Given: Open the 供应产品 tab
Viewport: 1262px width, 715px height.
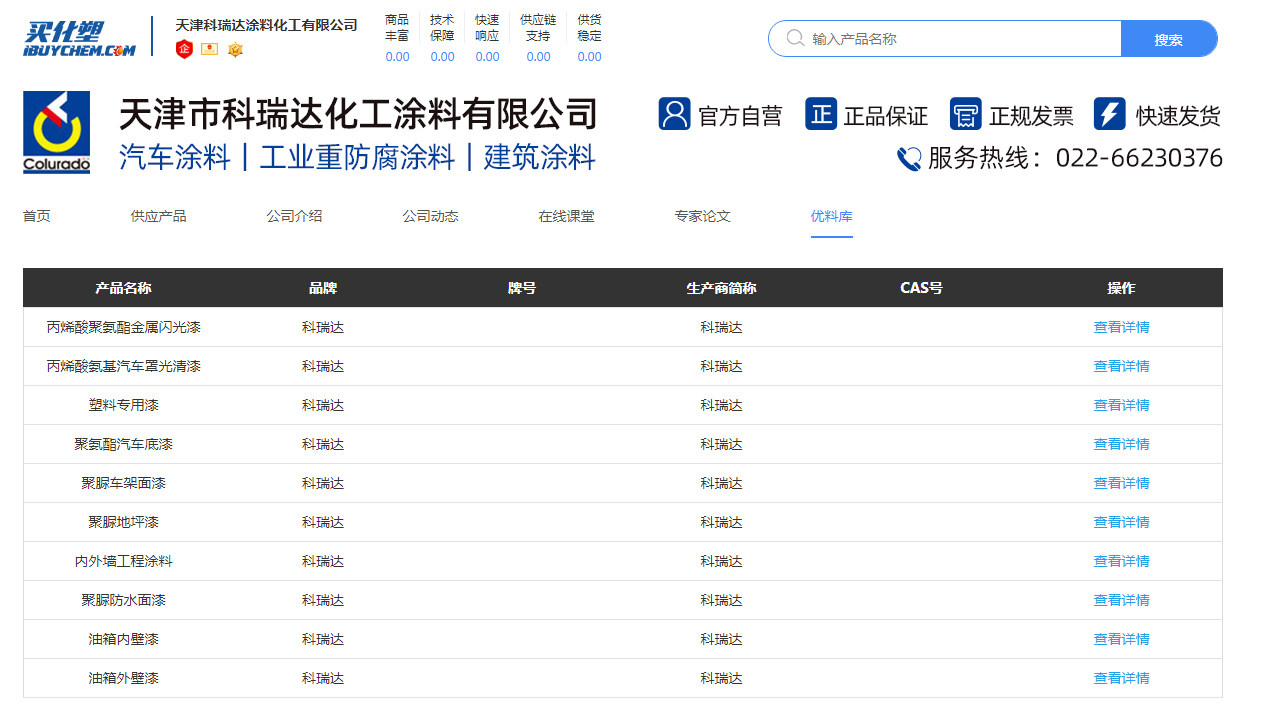Looking at the screenshot, I should (x=158, y=216).
